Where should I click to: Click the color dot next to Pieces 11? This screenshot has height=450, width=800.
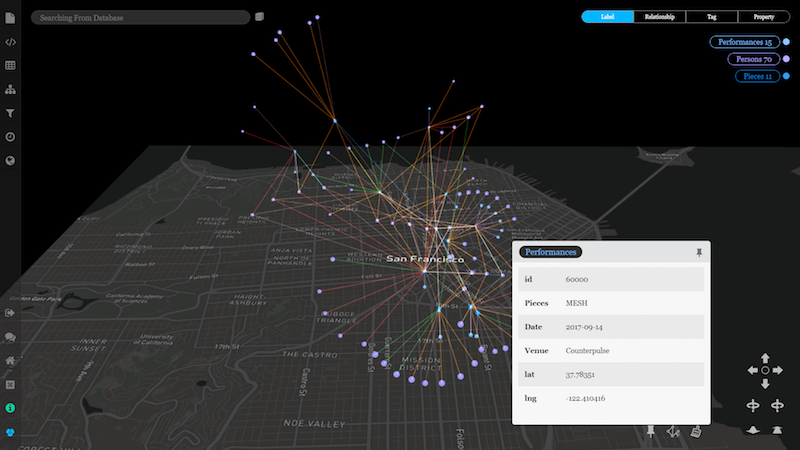[x=786, y=76]
